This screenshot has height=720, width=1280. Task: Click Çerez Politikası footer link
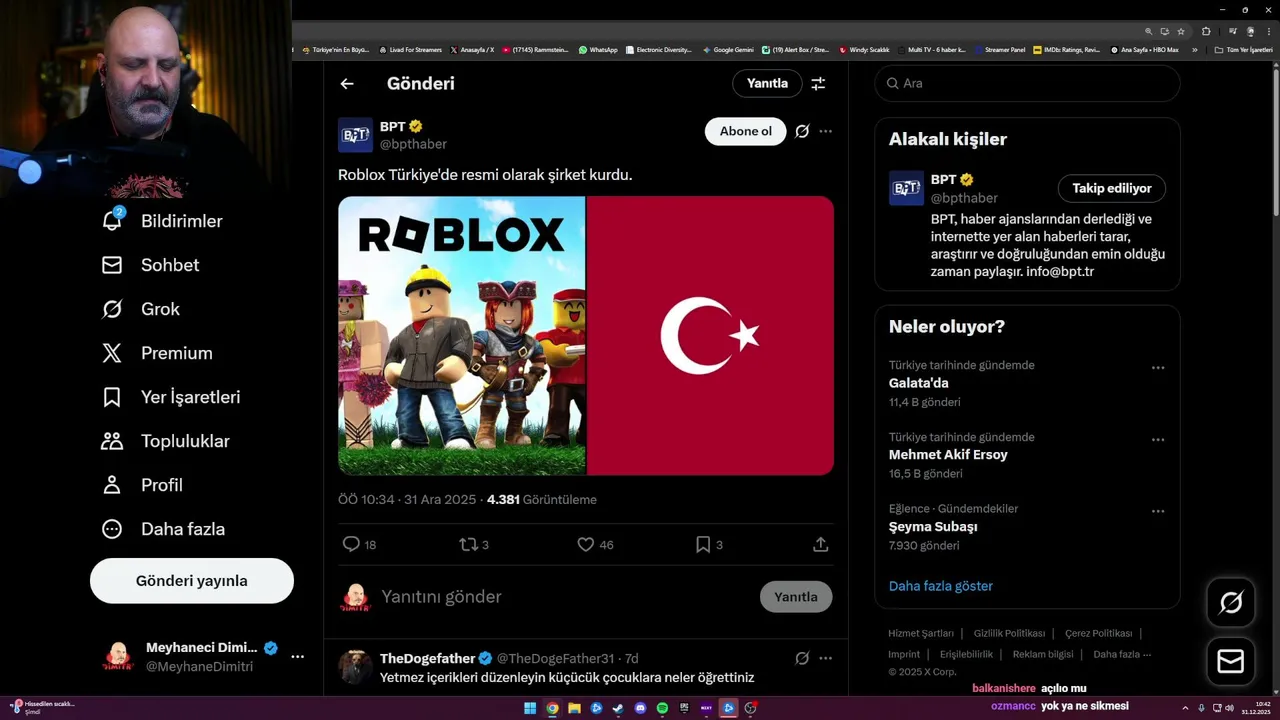click(1098, 633)
